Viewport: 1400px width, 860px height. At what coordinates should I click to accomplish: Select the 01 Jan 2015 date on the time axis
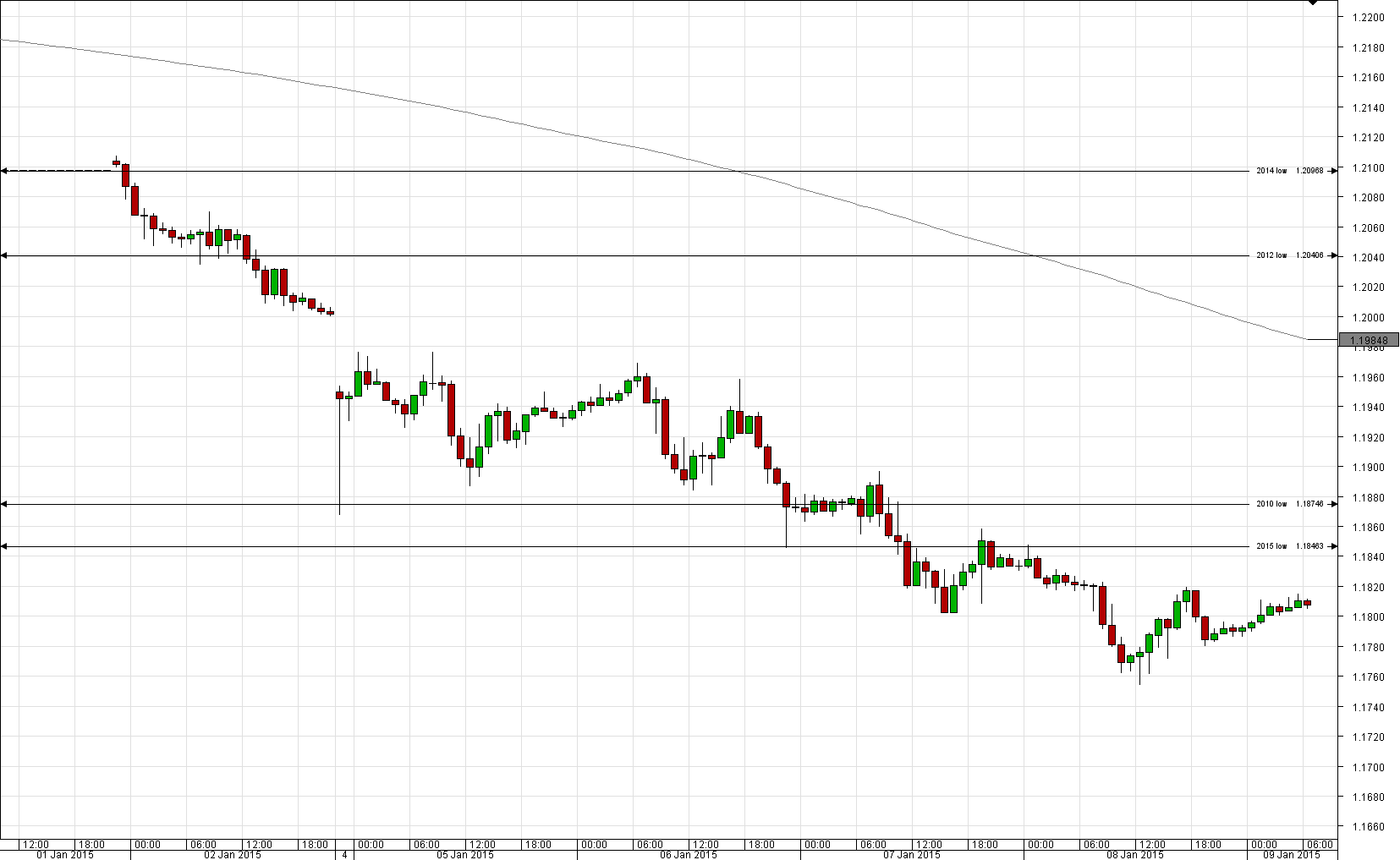(65, 855)
